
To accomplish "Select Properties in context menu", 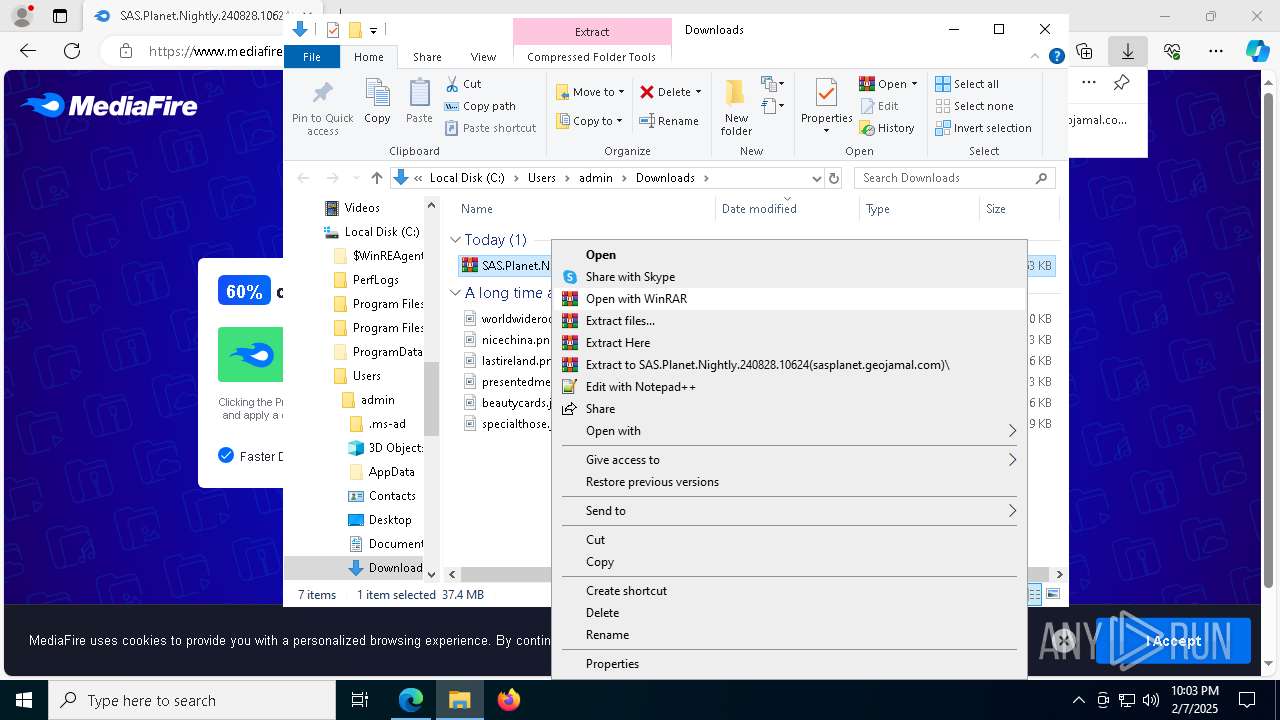I will pos(789,664).
